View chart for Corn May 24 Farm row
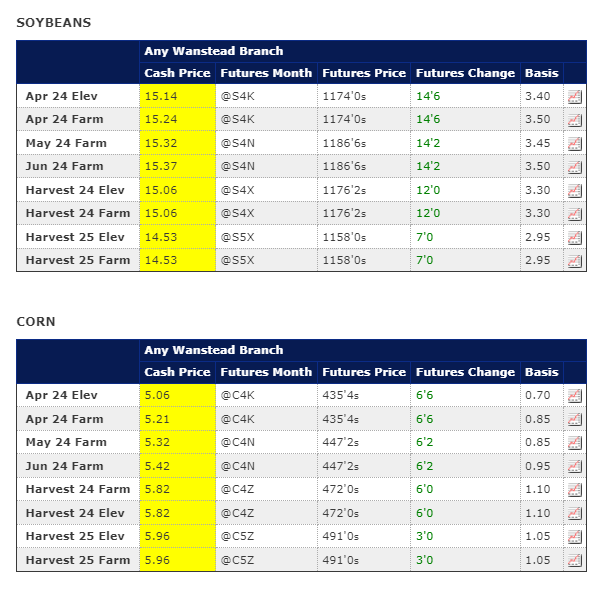616x592 pixels. 575,443
